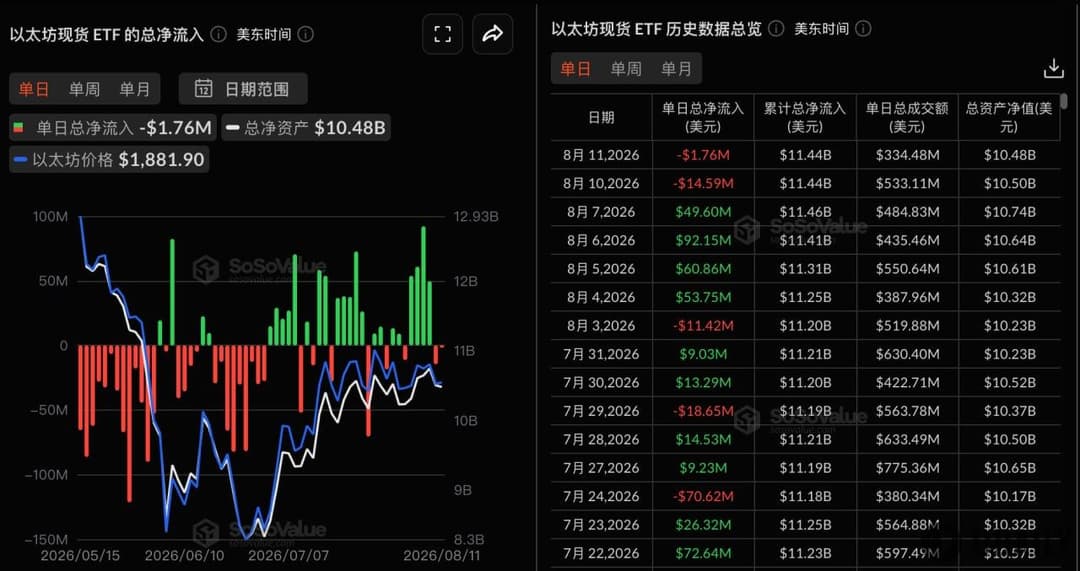Screen dimensions: 1080x571
Task: Click the -$70.62M net inflow cell
Action: point(703,496)
